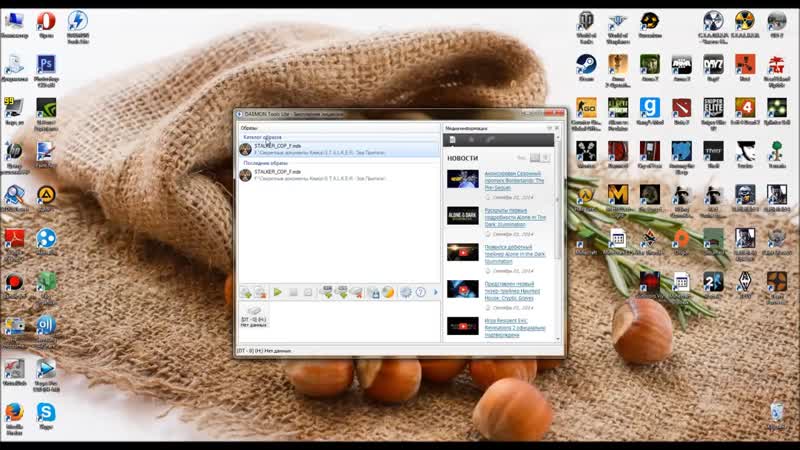This screenshot has height=450, width=800.
Task: Open the Portal 2 desktop shortcut
Action: 713,286
